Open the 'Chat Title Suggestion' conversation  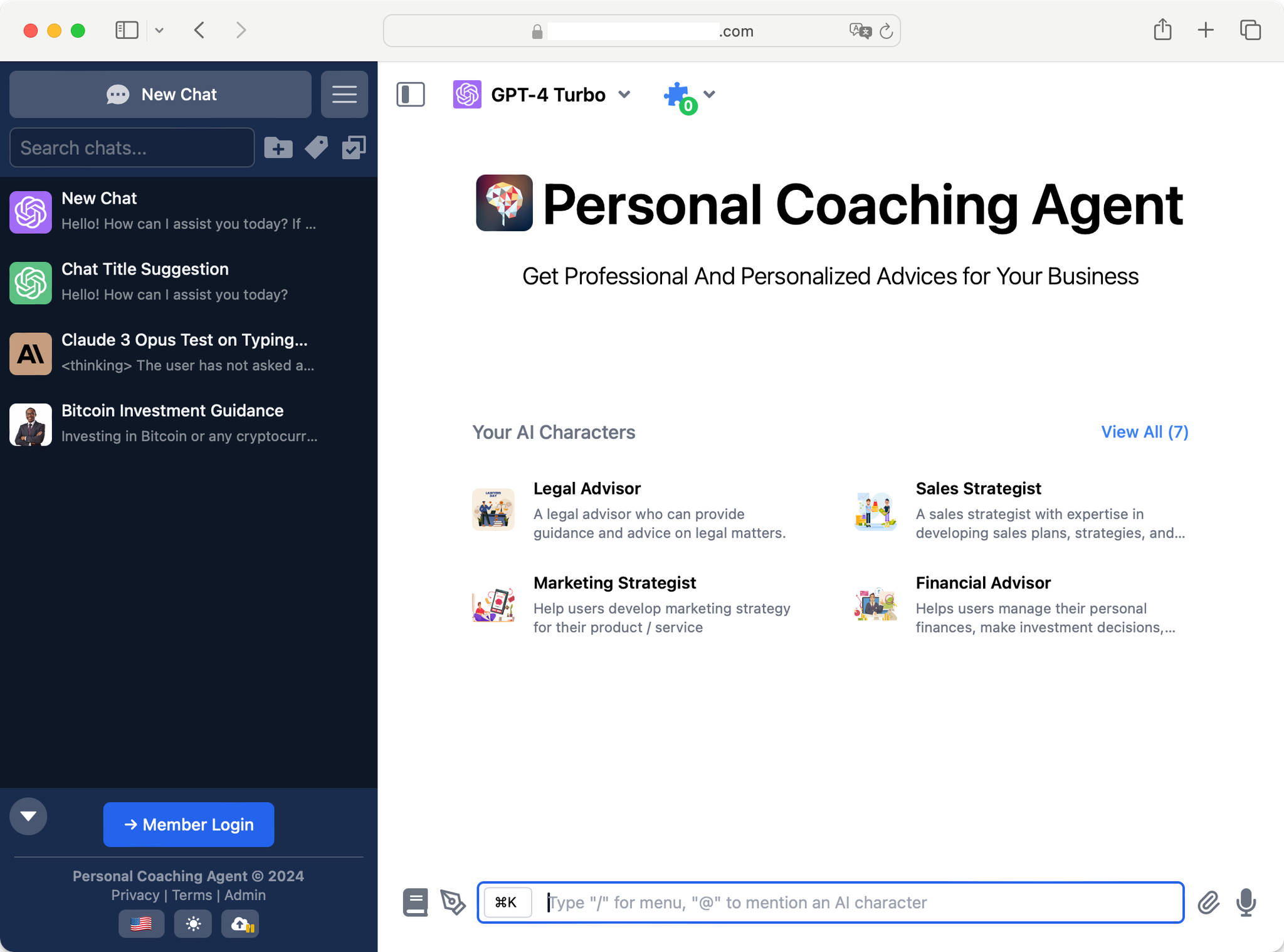click(189, 282)
